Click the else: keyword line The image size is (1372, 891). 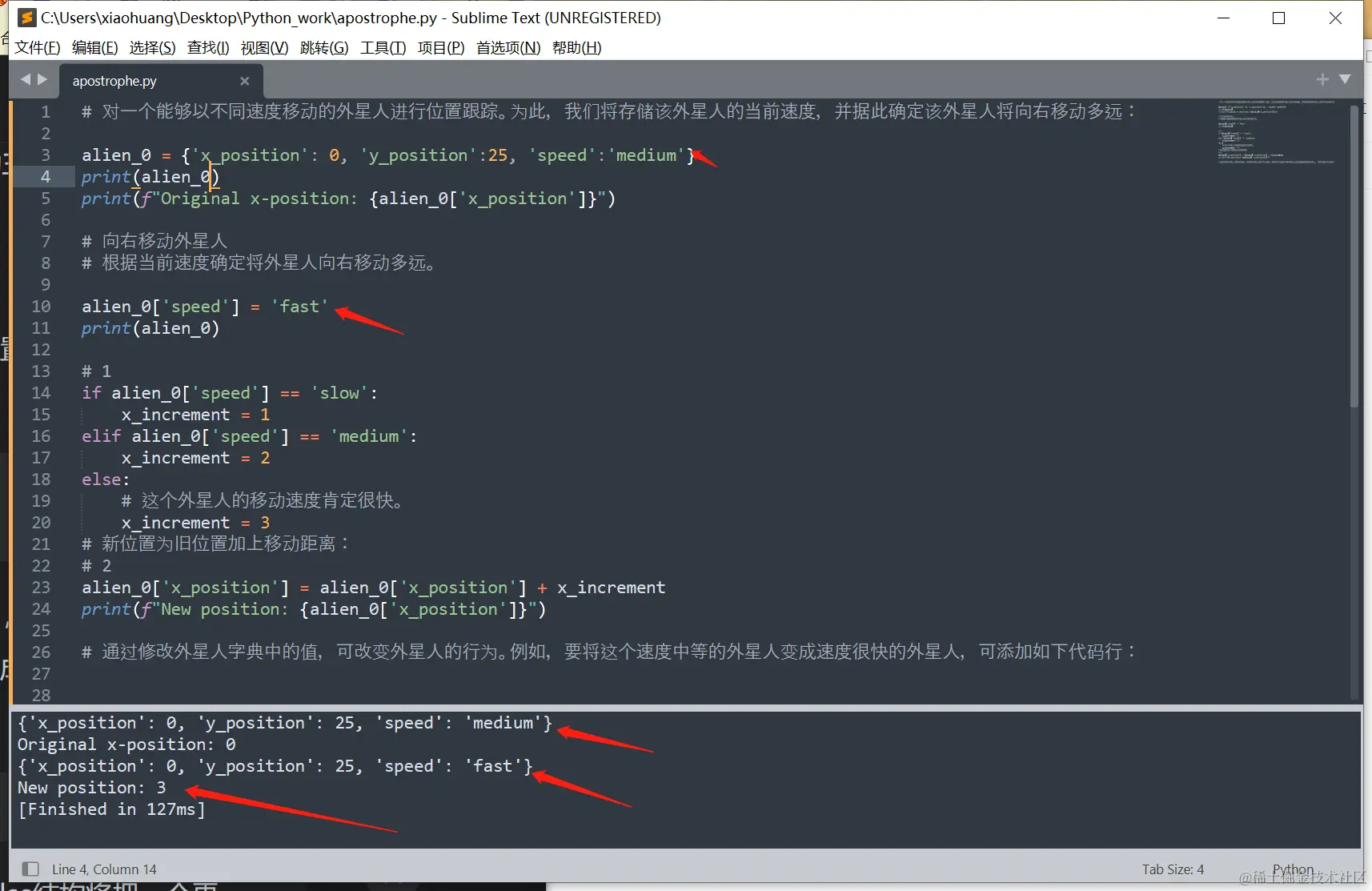pos(106,480)
